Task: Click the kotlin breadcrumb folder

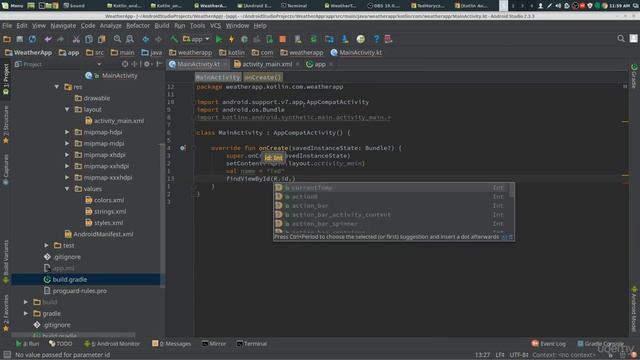Action: point(231,53)
